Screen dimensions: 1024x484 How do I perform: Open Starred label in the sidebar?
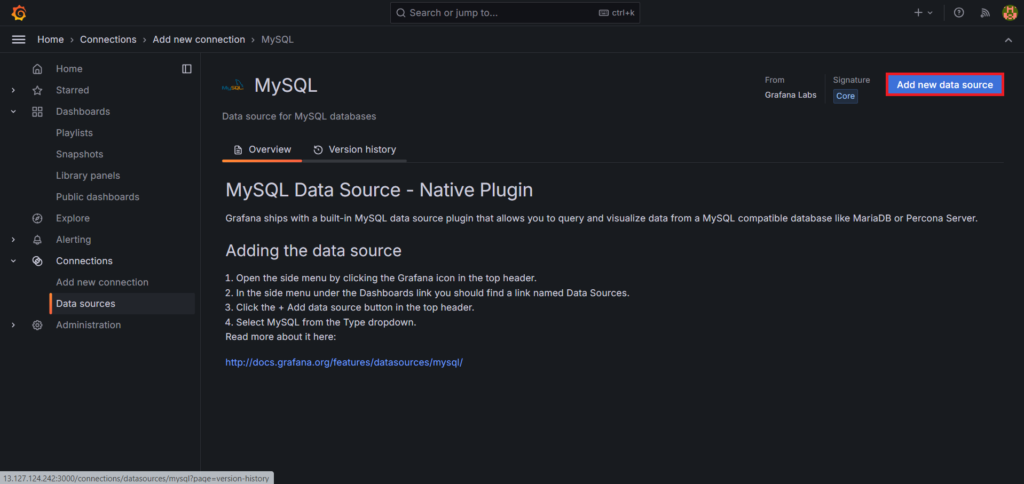(72, 90)
